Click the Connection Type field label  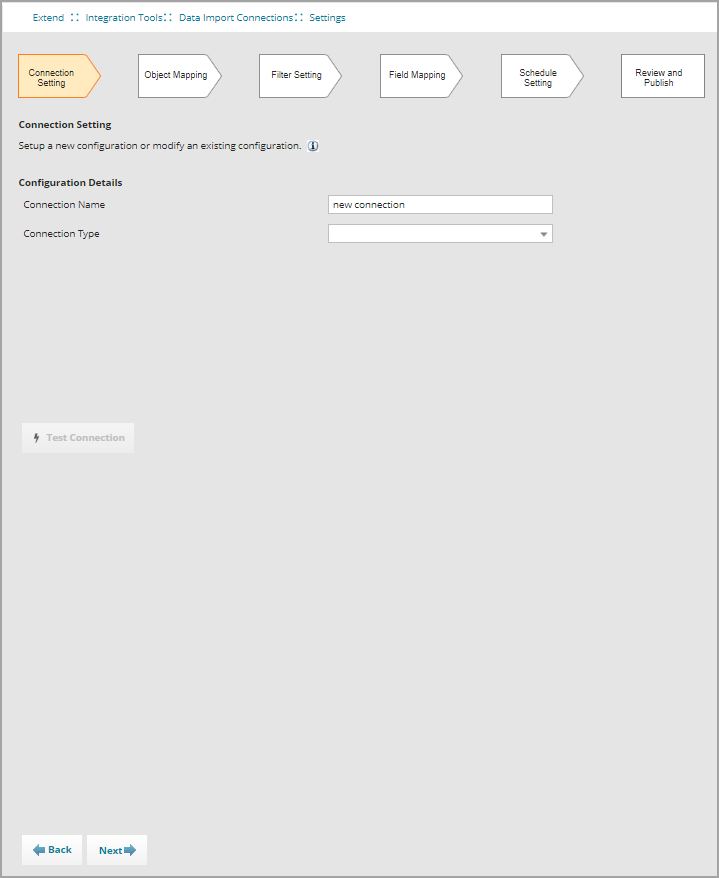[x=61, y=234]
